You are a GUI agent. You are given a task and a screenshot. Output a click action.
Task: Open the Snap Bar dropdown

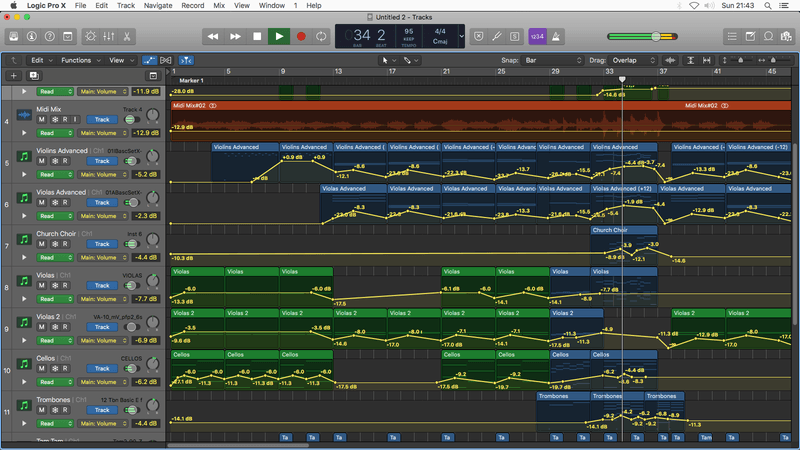(x=553, y=60)
